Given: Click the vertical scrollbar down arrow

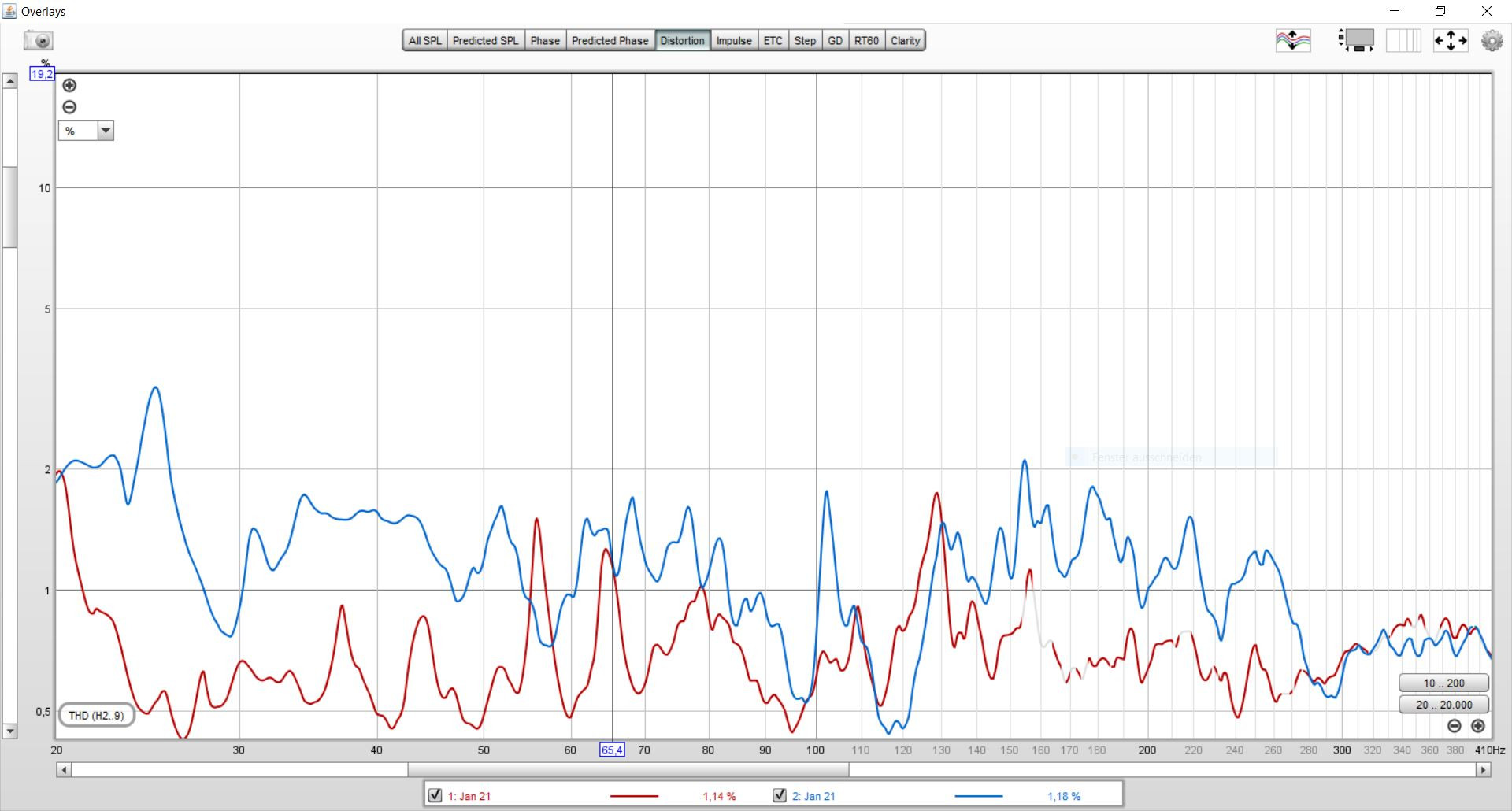Looking at the screenshot, I should [9, 731].
